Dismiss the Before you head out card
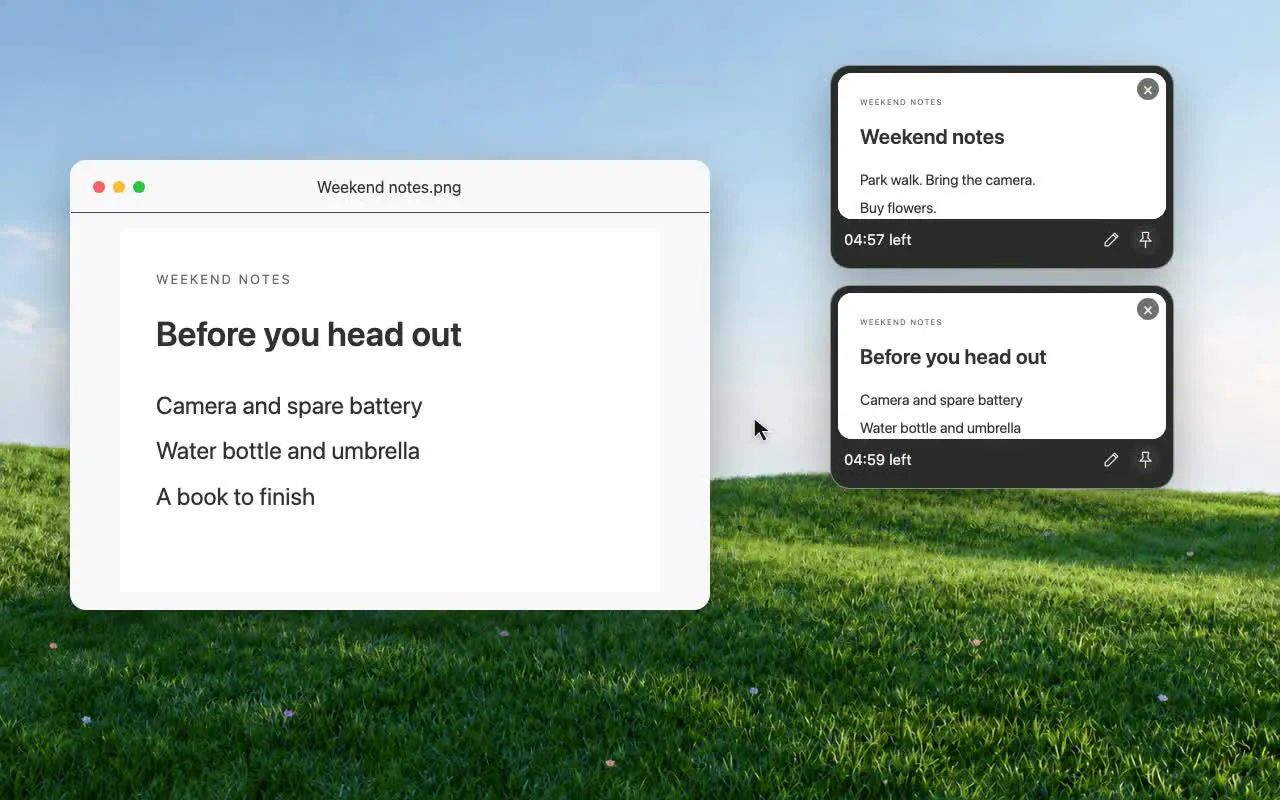 (x=1148, y=310)
